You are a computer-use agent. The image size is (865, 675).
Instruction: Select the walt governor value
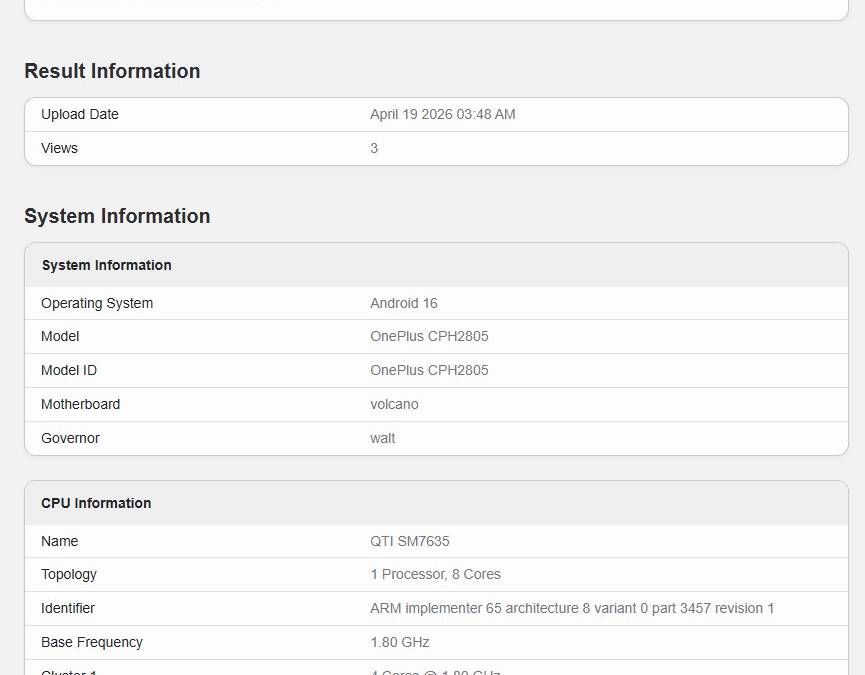pyautogui.click(x=382, y=438)
